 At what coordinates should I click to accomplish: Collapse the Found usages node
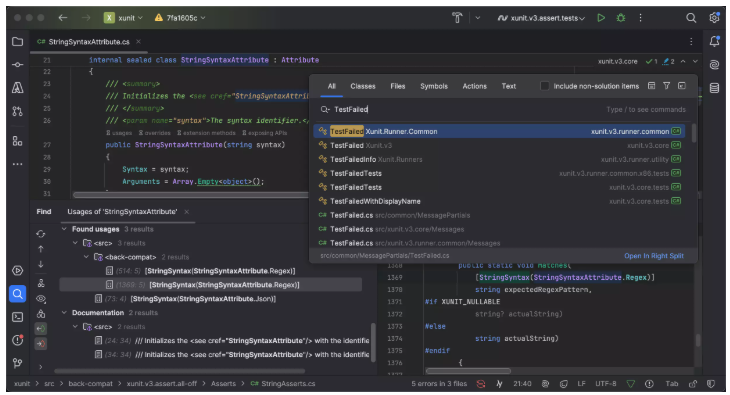(x=64, y=229)
